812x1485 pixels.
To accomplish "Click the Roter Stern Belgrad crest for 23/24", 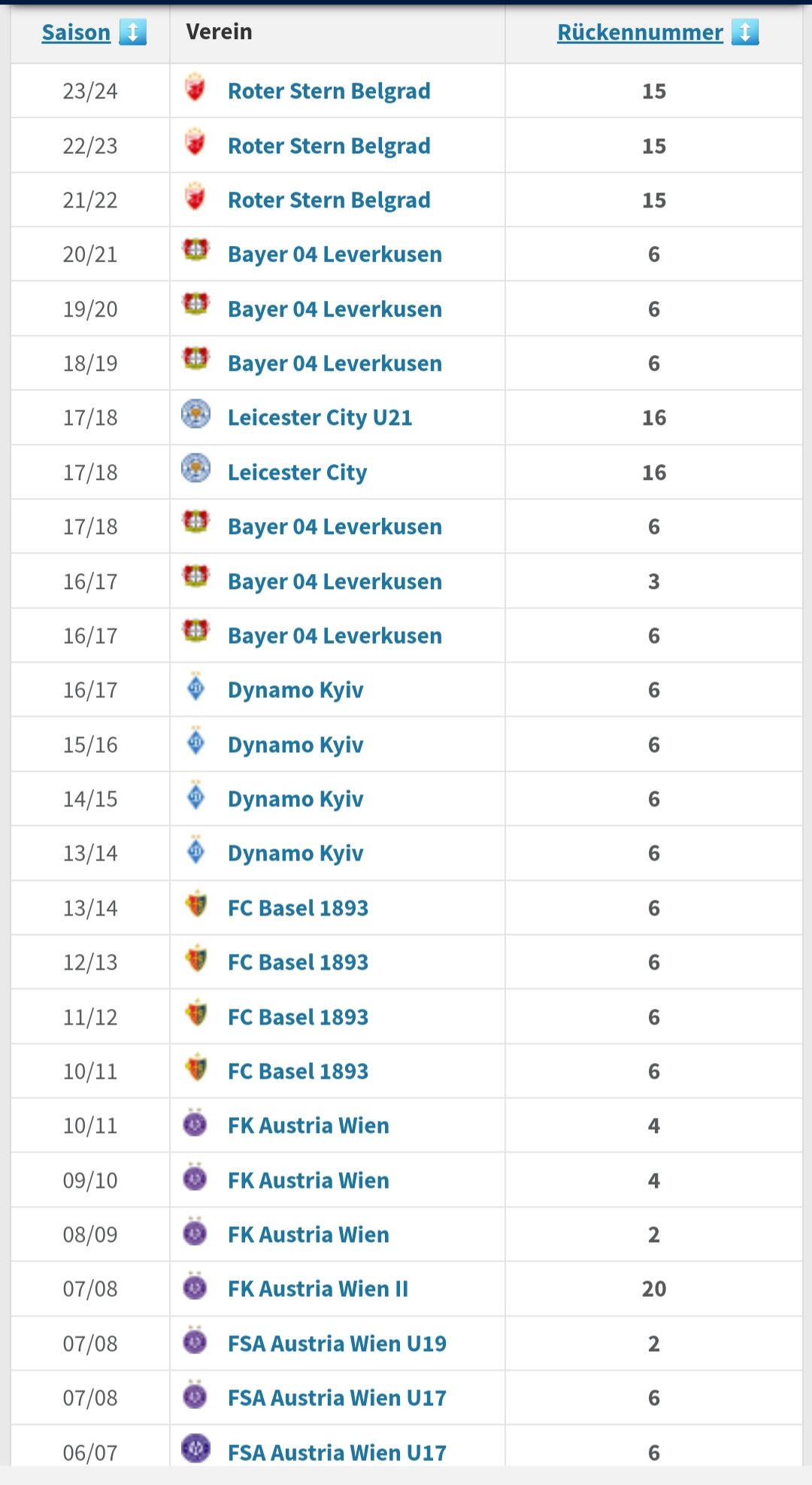I will 195,87.
